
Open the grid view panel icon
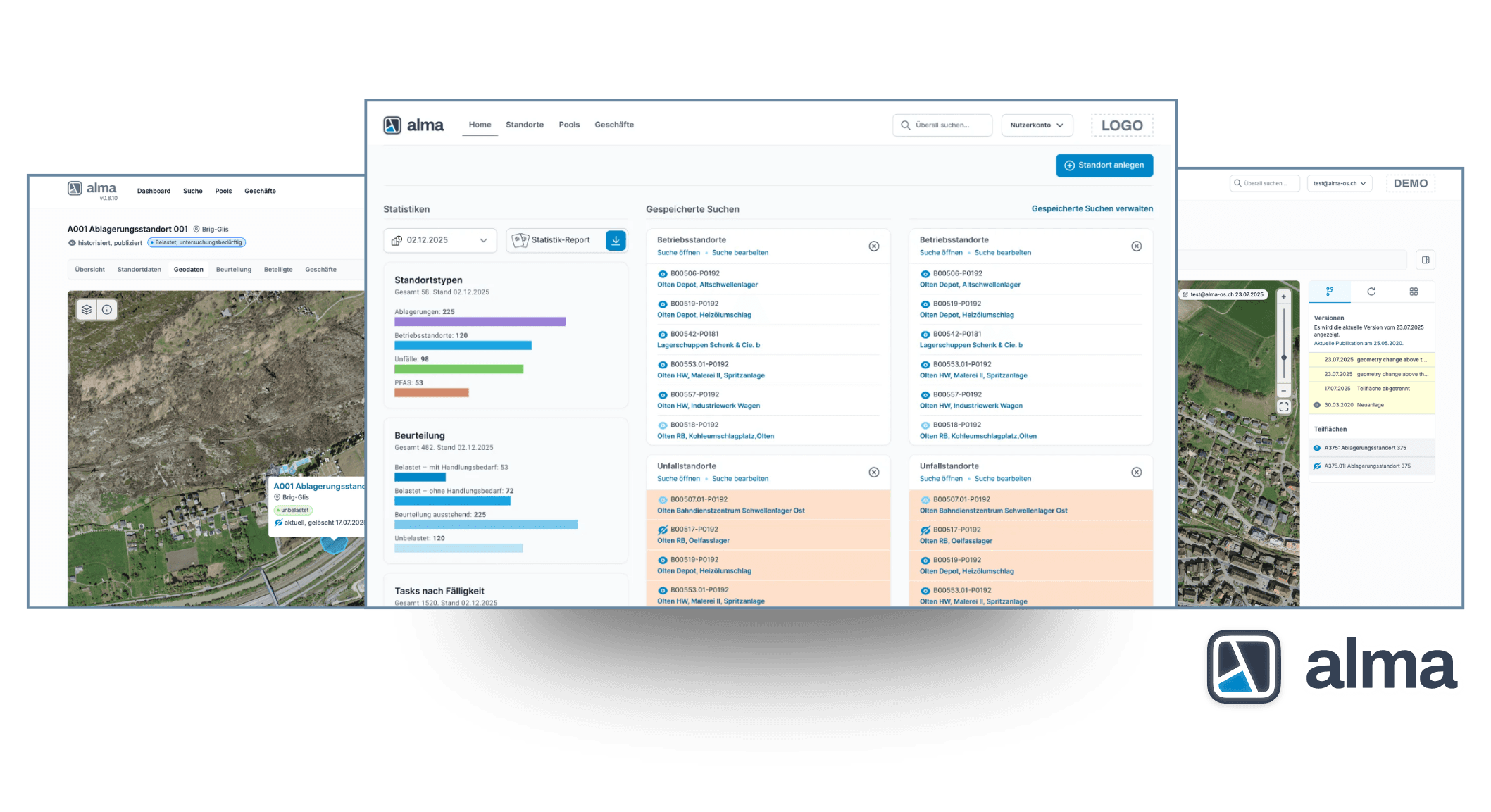1414,292
